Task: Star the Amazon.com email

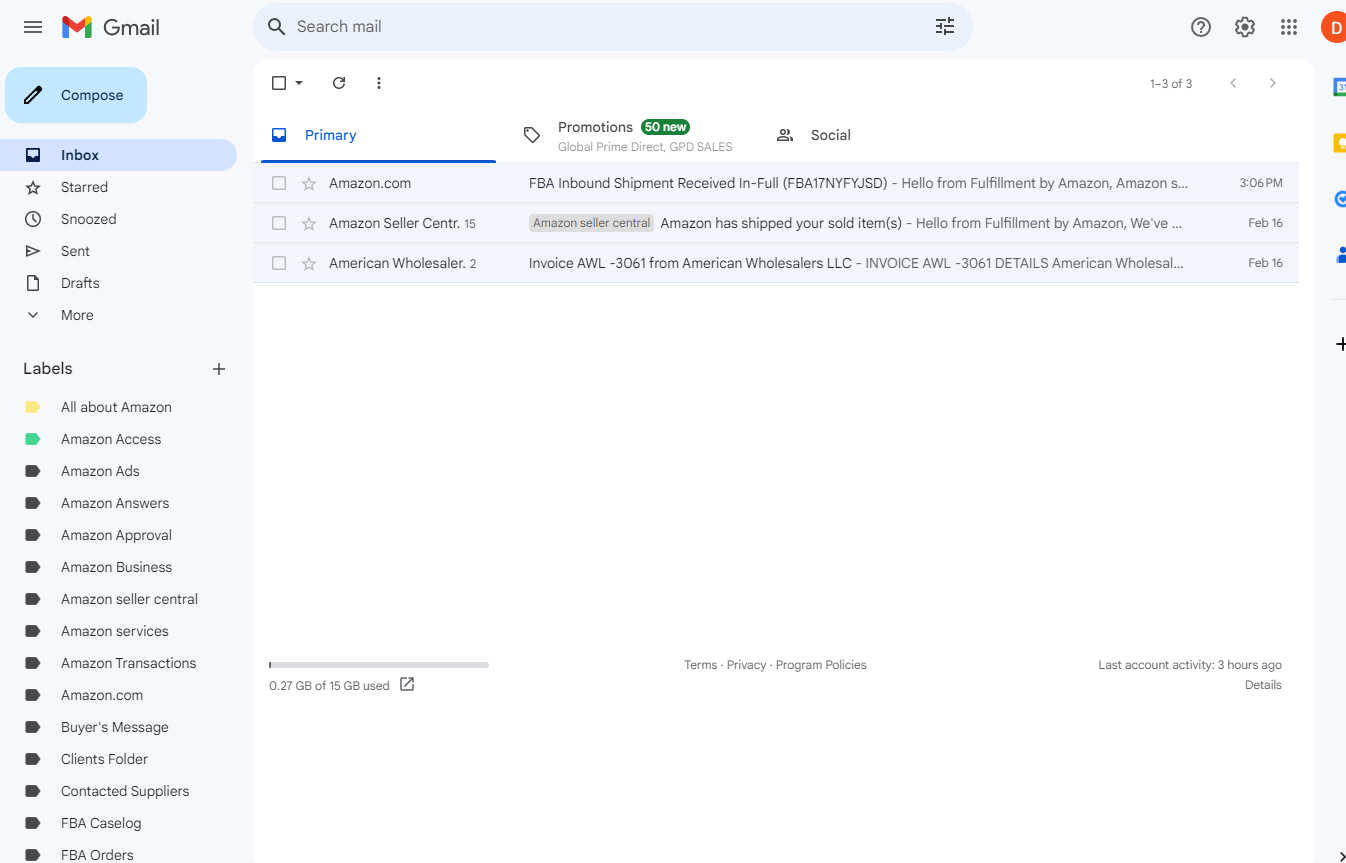Action: pos(309,183)
